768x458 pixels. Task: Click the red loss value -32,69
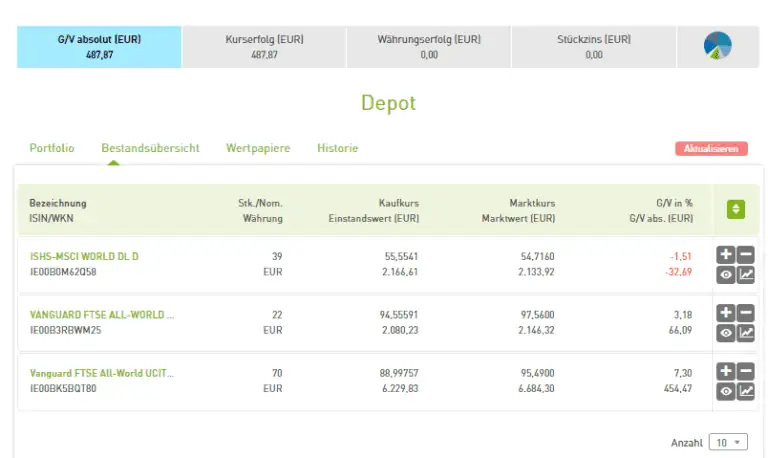pyautogui.click(x=679, y=272)
